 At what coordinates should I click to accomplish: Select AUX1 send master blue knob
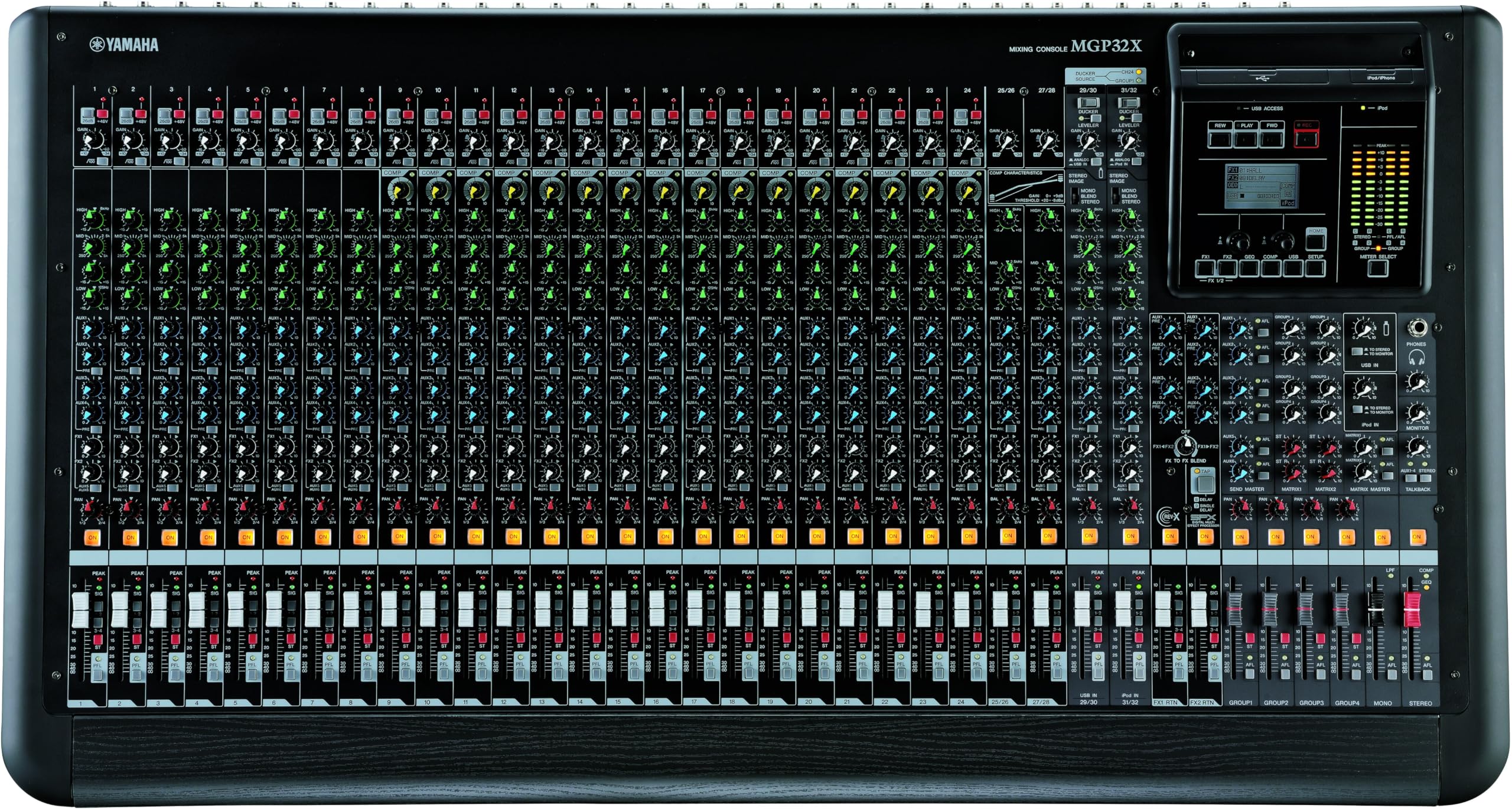1240,329
